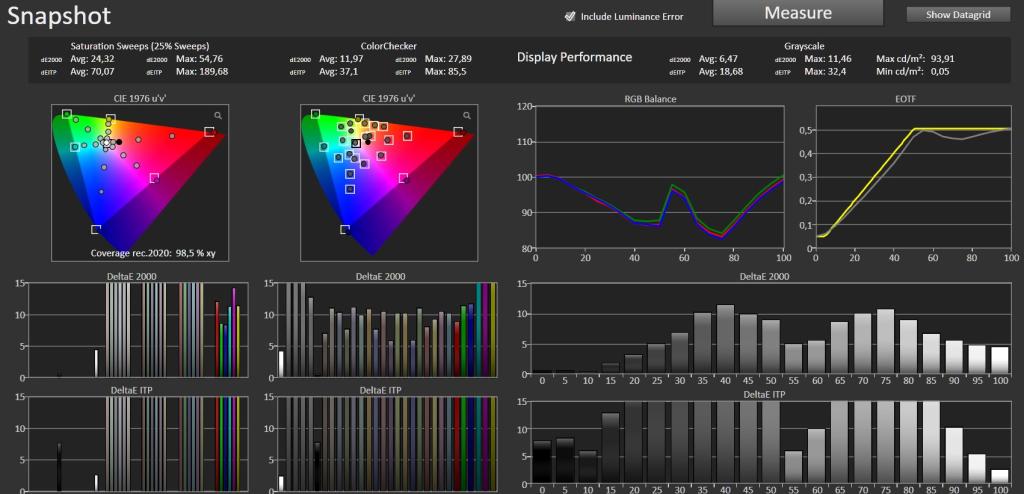The height and width of the screenshot is (494, 1024).
Task: Click the Display Performance label
Action: 575,57
